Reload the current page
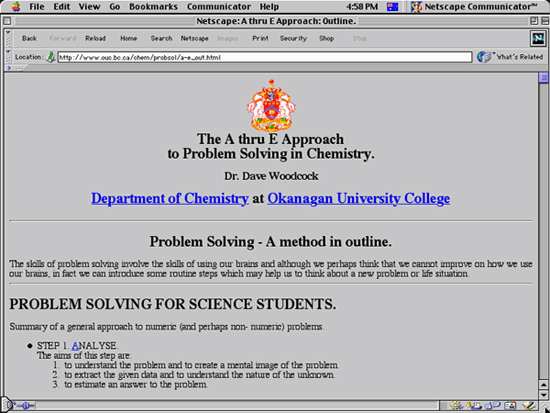The width and height of the screenshot is (550, 413). tap(95, 38)
